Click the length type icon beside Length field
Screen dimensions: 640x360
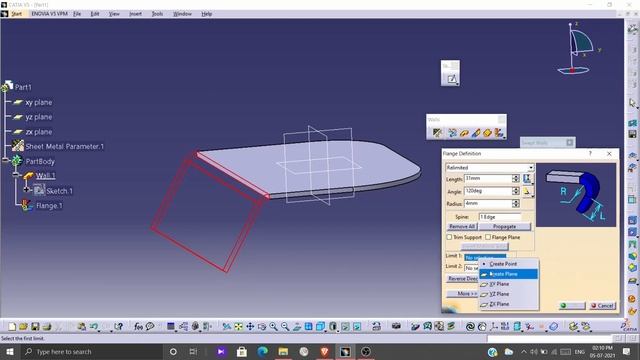tap(527, 178)
